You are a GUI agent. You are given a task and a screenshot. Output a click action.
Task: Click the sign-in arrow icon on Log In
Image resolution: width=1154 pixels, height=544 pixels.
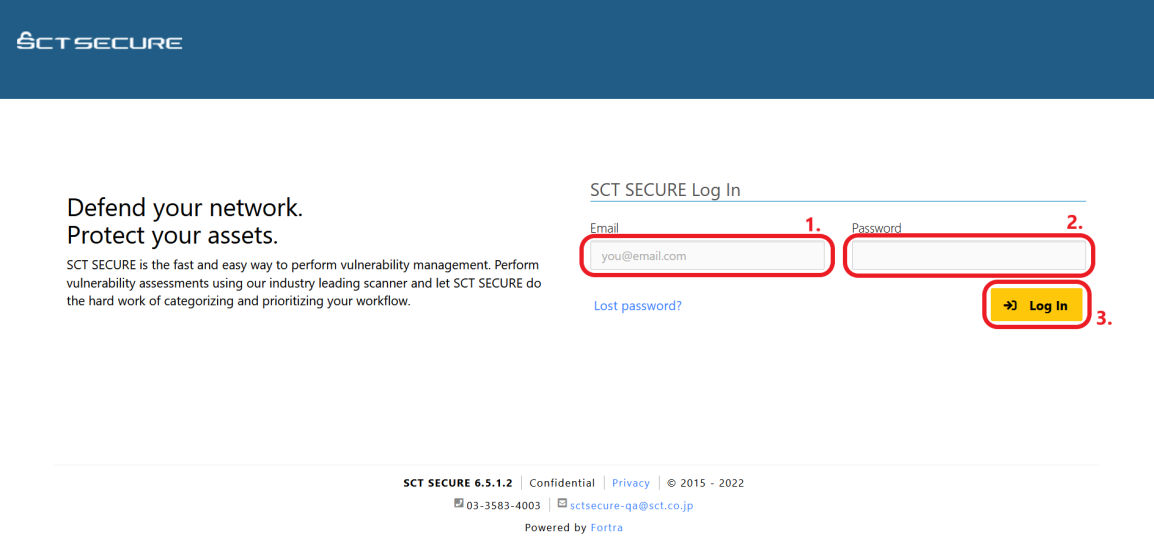pos(1010,305)
